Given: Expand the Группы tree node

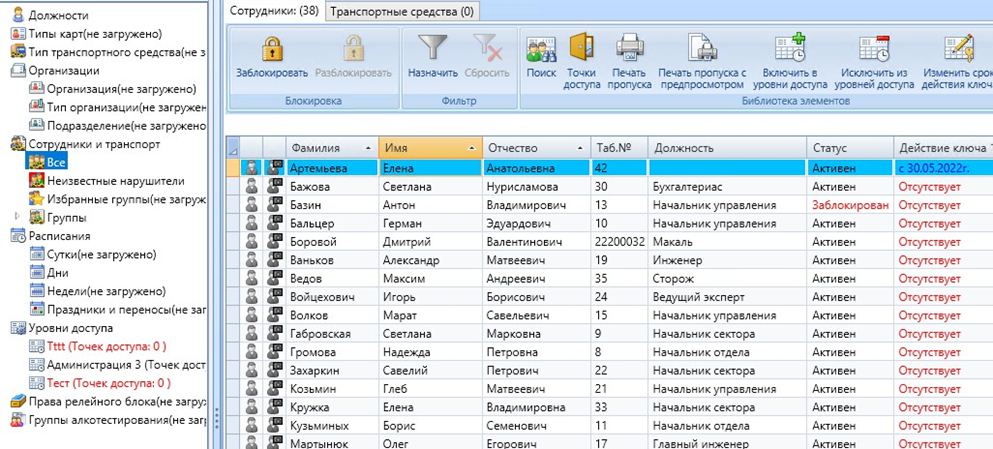Looking at the screenshot, I should (16, 217).
